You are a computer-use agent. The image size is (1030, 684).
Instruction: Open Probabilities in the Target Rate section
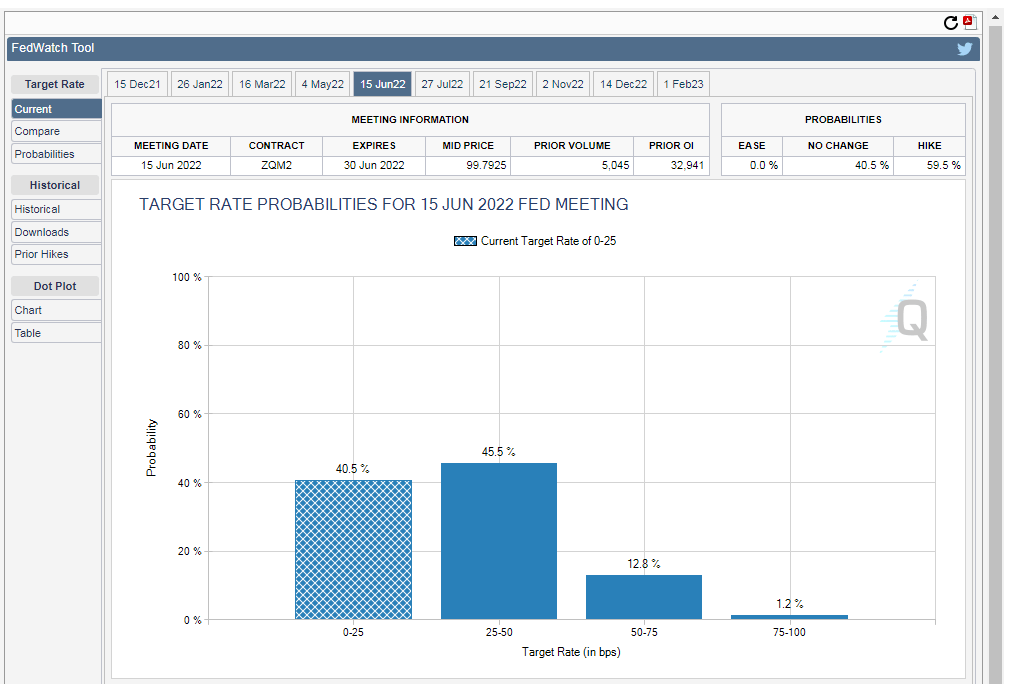pos(56,154)
